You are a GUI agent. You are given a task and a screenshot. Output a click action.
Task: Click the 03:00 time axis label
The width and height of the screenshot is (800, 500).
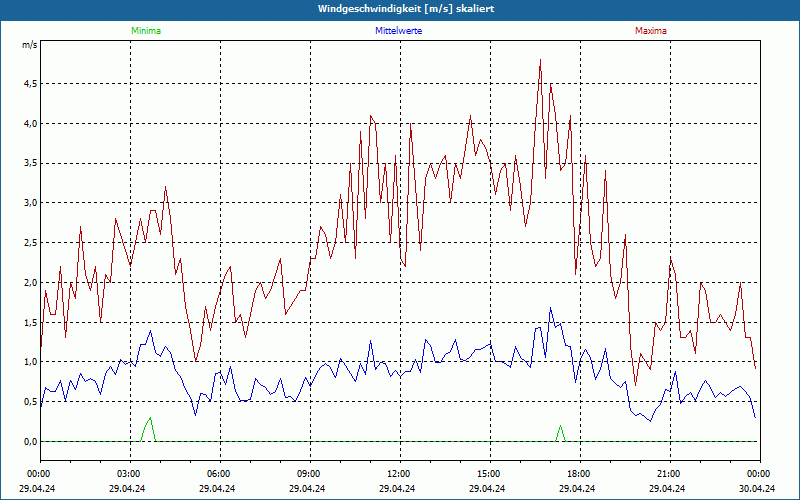coord(128,474)
